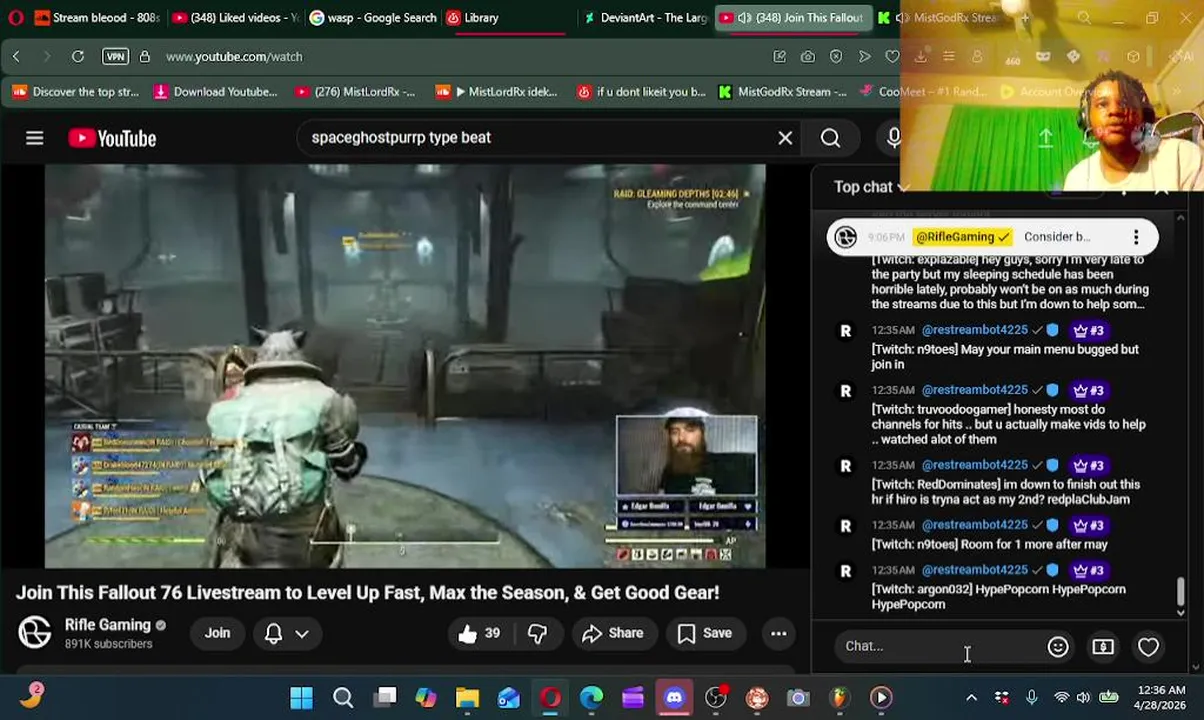The height and width of the screenshot is (720, 1204).
Task: Open the MistGodRx Stream bookmark
Action: click(782, 92)
